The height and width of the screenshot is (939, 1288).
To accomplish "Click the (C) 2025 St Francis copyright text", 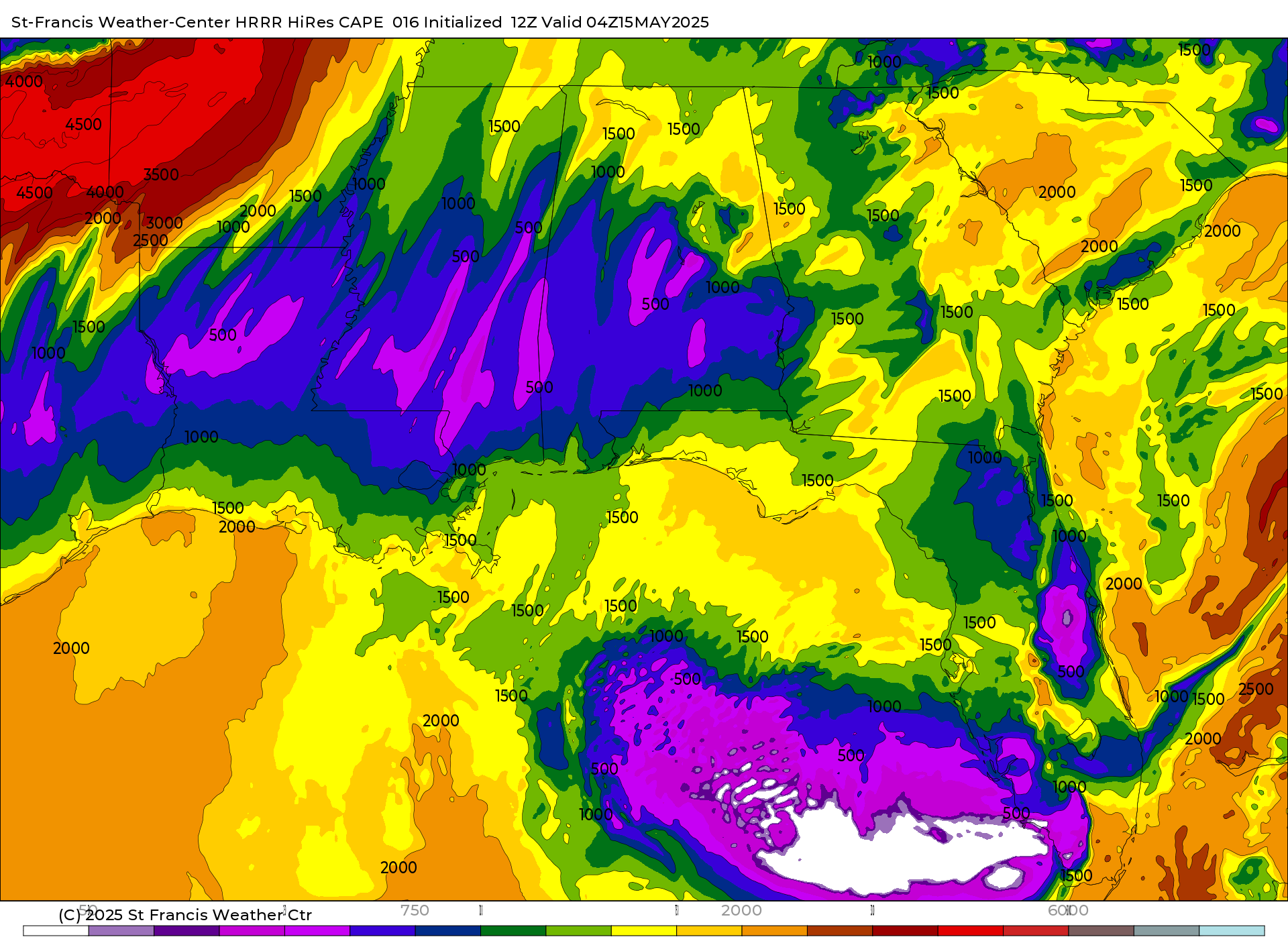I will coord(185,915).
